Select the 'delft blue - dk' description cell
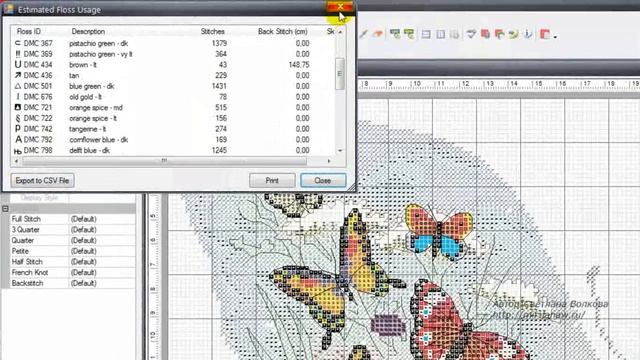Image resolution: width=640 pixels, height=360 pixels. [89, 150]
